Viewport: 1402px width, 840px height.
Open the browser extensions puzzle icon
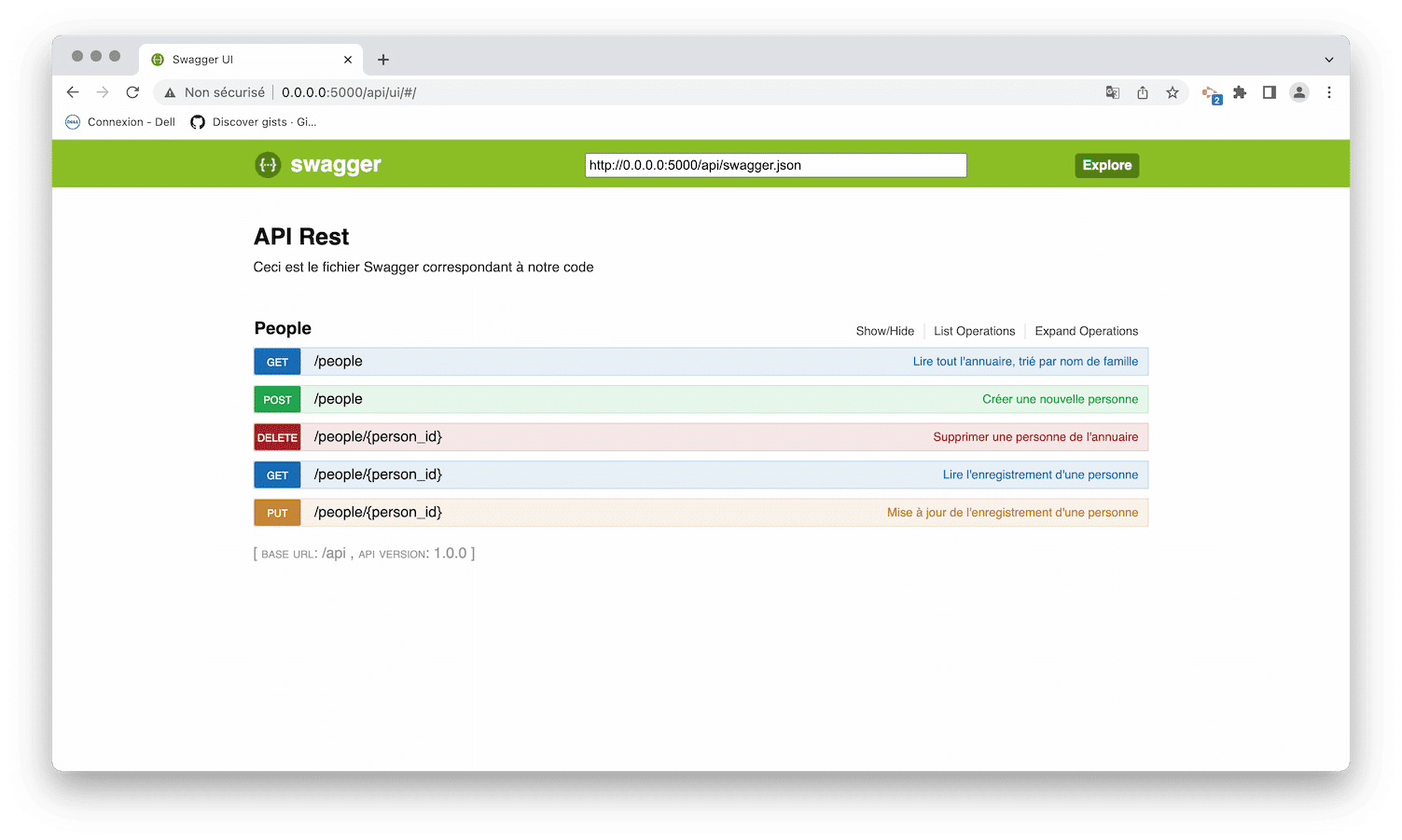pyautogui.click(x=1240, y=92)
